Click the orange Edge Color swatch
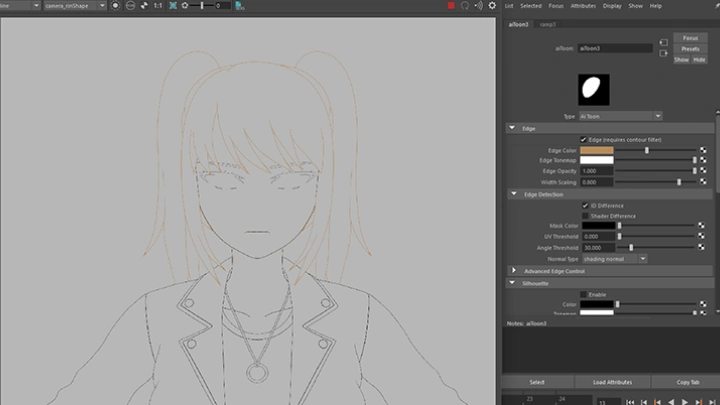 click(597, 150)
